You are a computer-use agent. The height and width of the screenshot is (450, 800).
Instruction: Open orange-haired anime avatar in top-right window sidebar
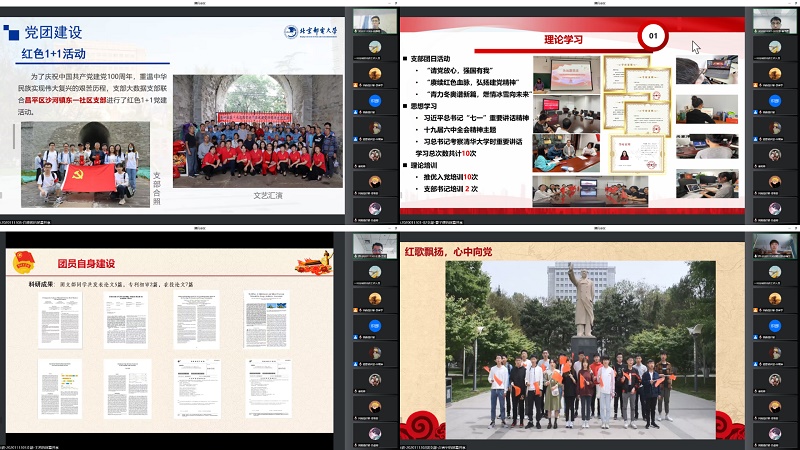(775, 182)
